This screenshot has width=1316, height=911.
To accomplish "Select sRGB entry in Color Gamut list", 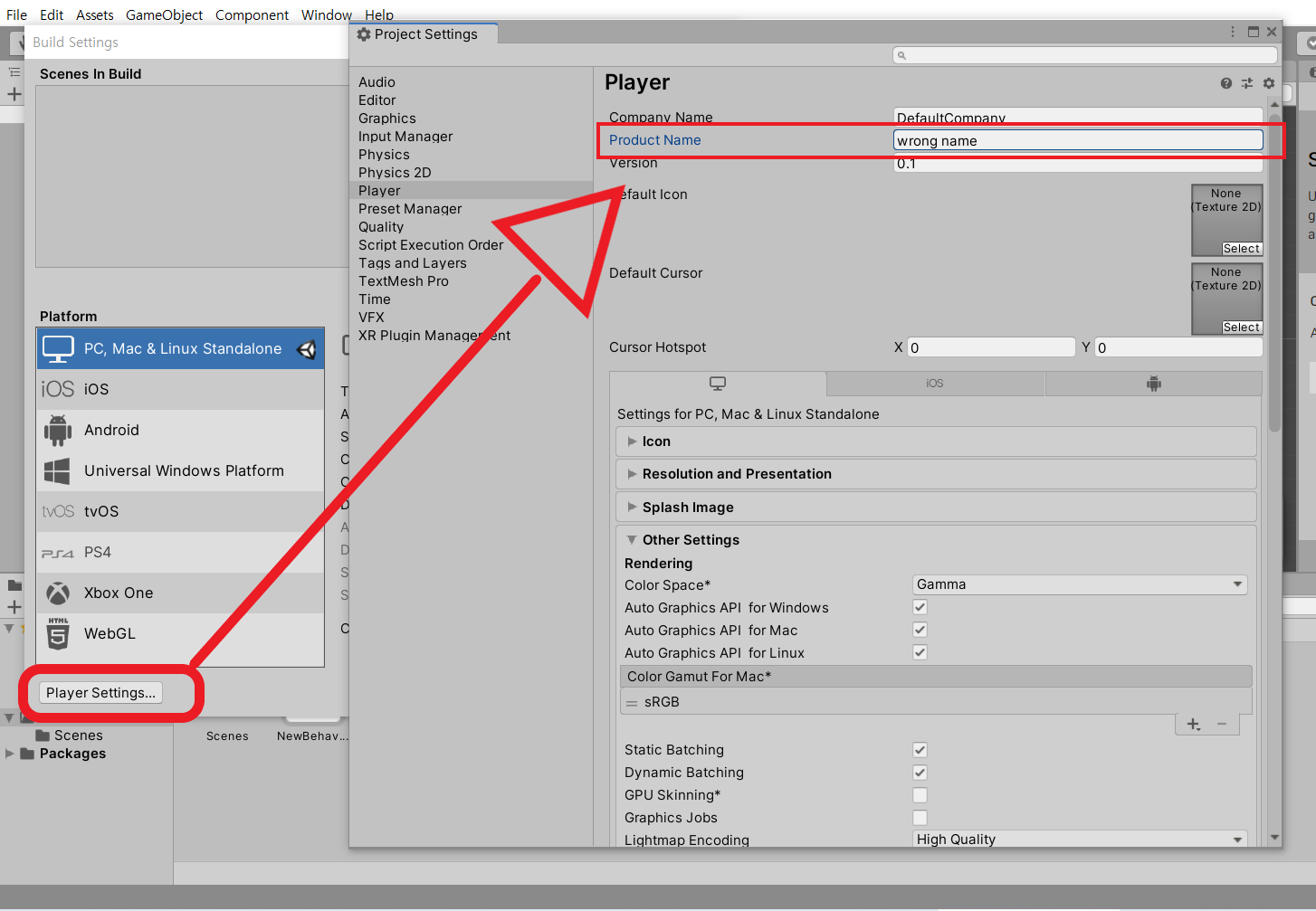I will (x=936, y=702).
